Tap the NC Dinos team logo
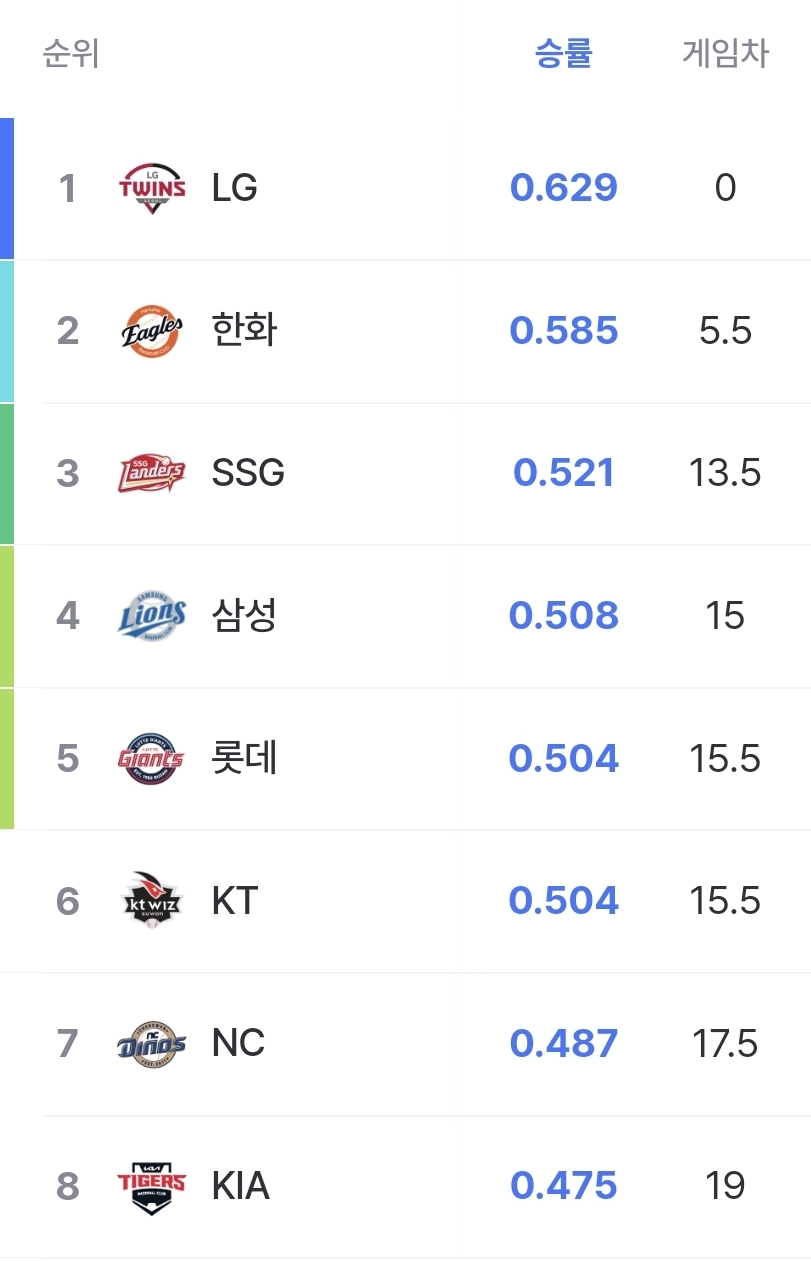Screen dimensions: 811x1261 pos(152,1044)
